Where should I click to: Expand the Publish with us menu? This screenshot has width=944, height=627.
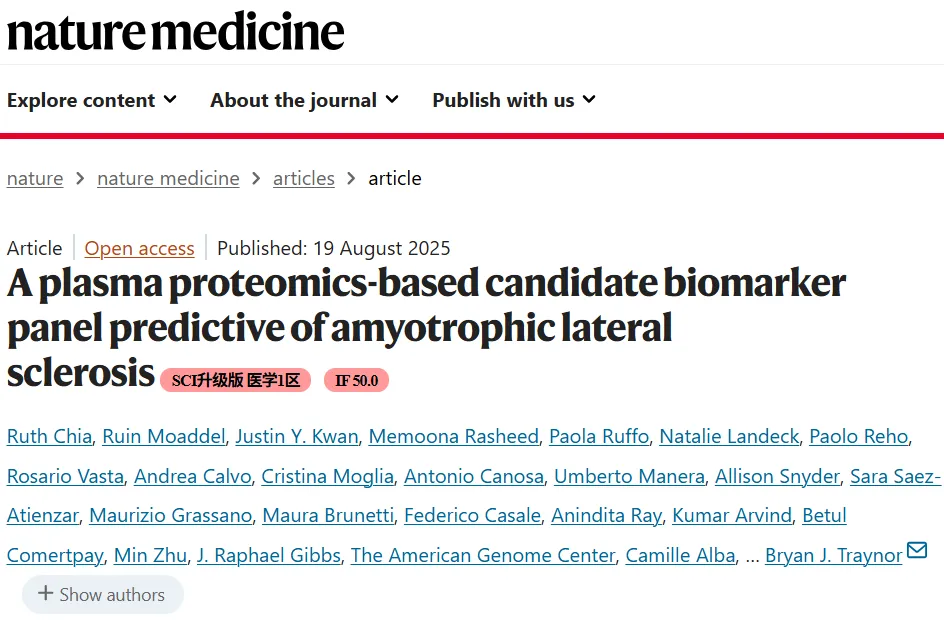[513, 100]
